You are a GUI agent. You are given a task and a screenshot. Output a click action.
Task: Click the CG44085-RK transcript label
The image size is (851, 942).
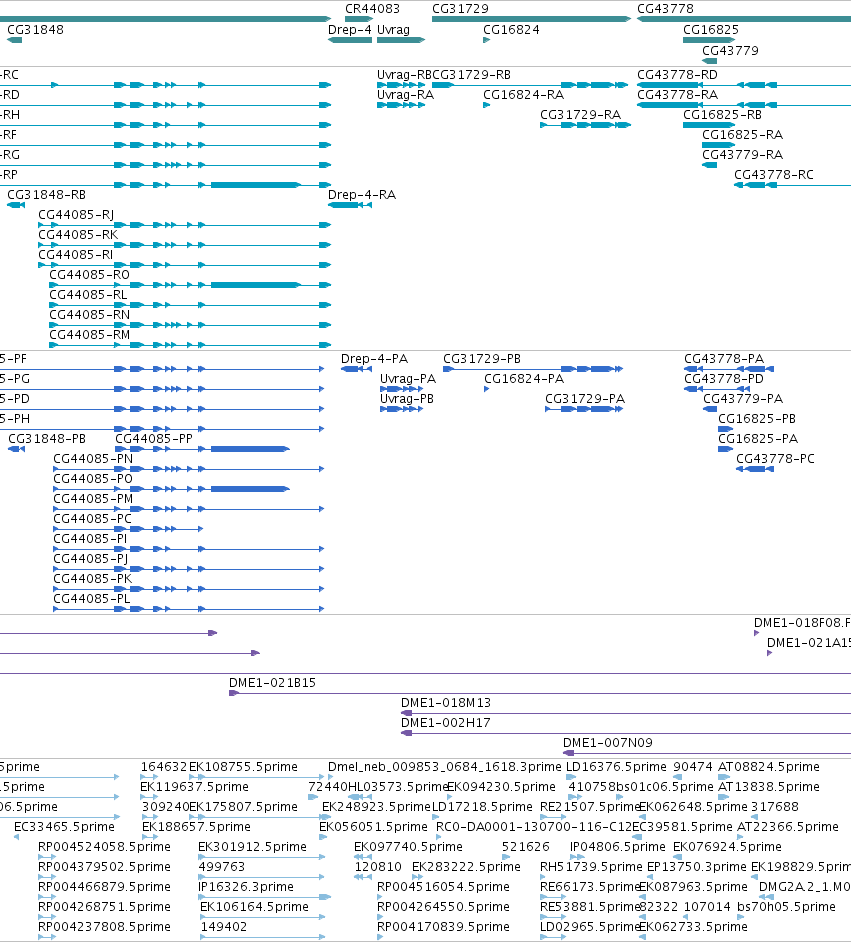tap(78, 234)
